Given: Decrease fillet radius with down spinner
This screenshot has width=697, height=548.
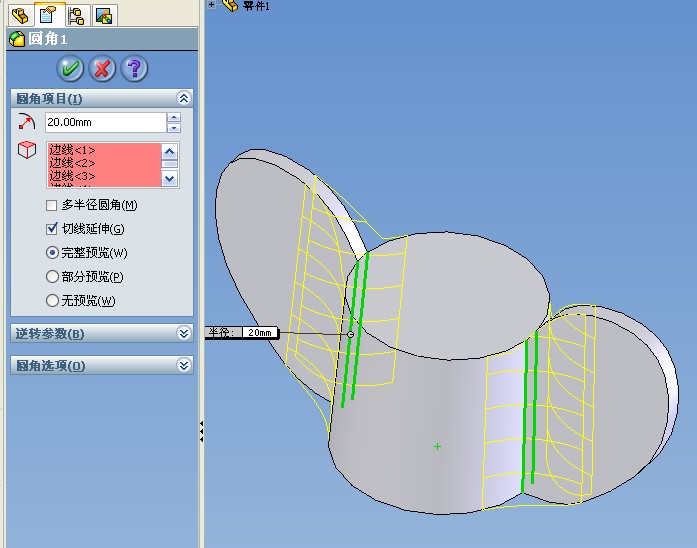Looking at the screenshot, I should tap(174, 128).
